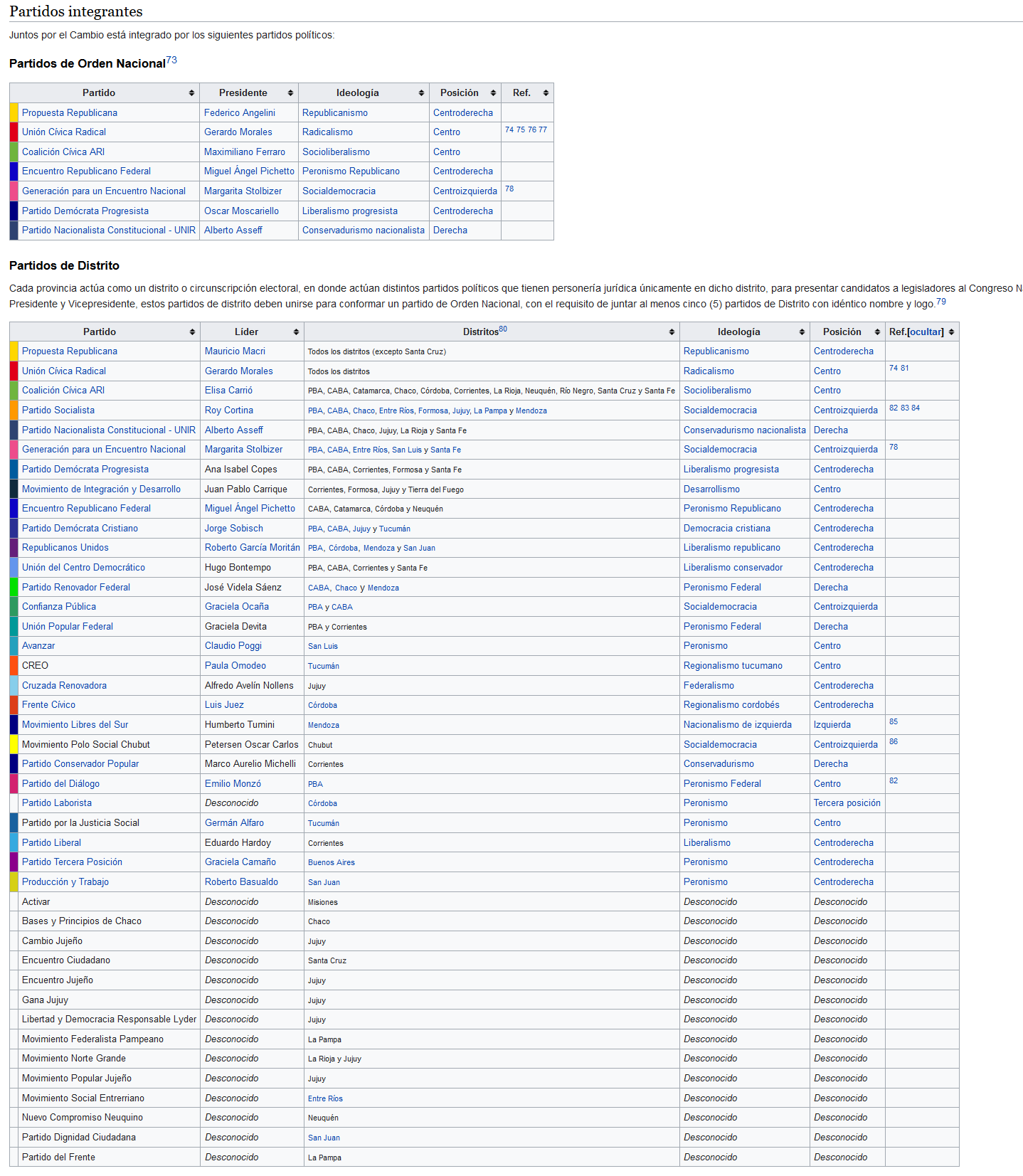
Task: Sort the national parties table by Posición
Action: point(493,93)
